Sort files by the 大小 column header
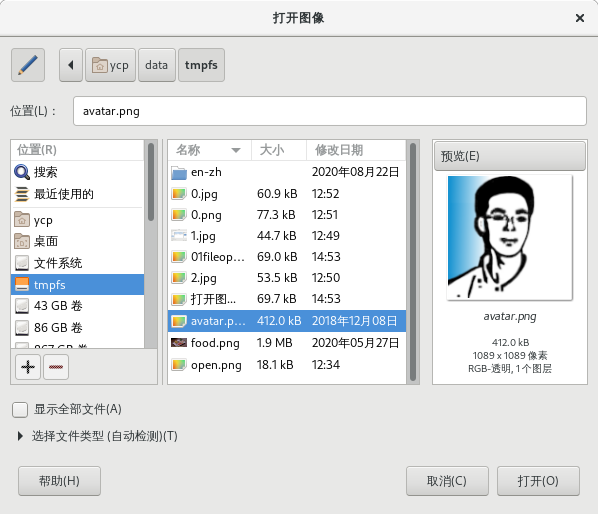598x514 pixels. pyautogui.click(x=279, y=150)
